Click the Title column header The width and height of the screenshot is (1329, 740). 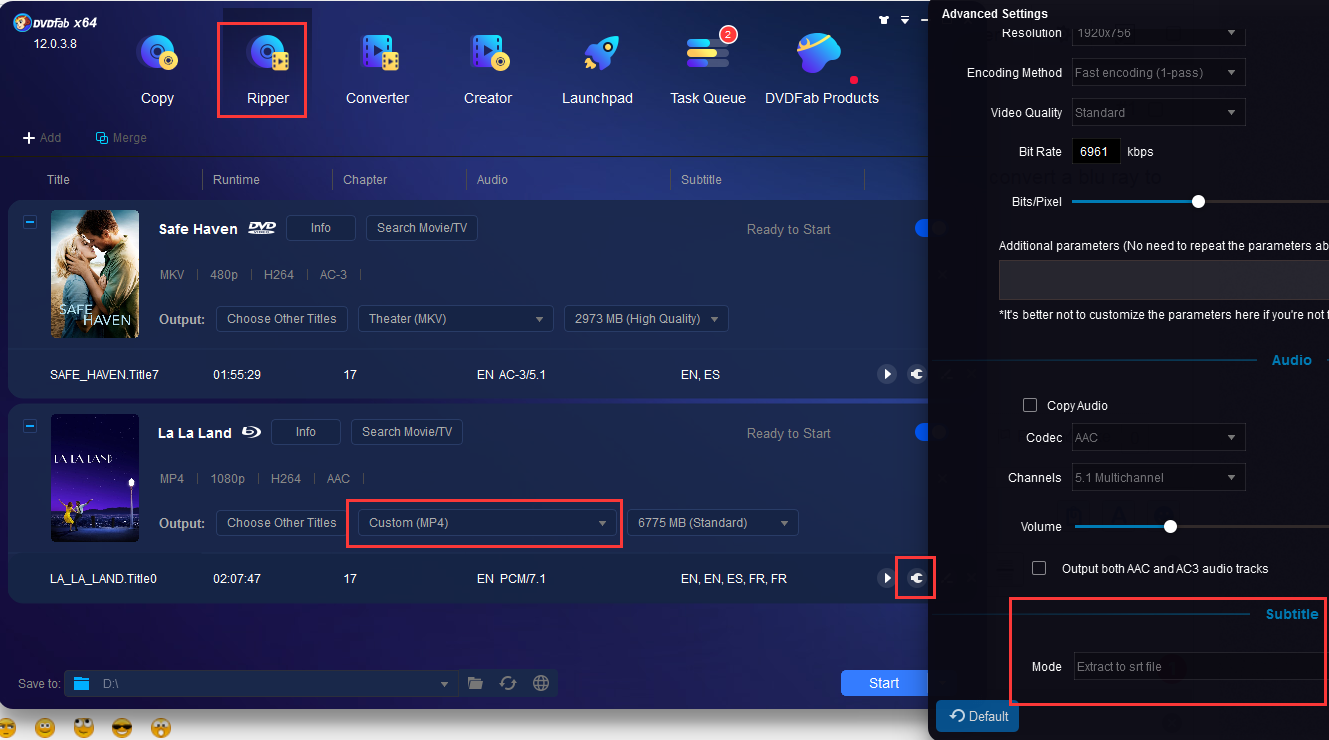click(58, 180)
